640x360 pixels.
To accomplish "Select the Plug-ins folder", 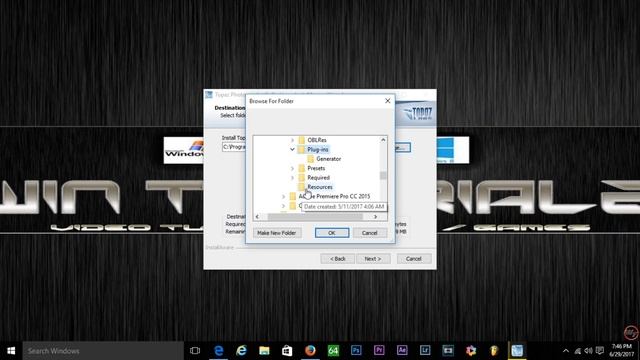I will coord(318,149).
